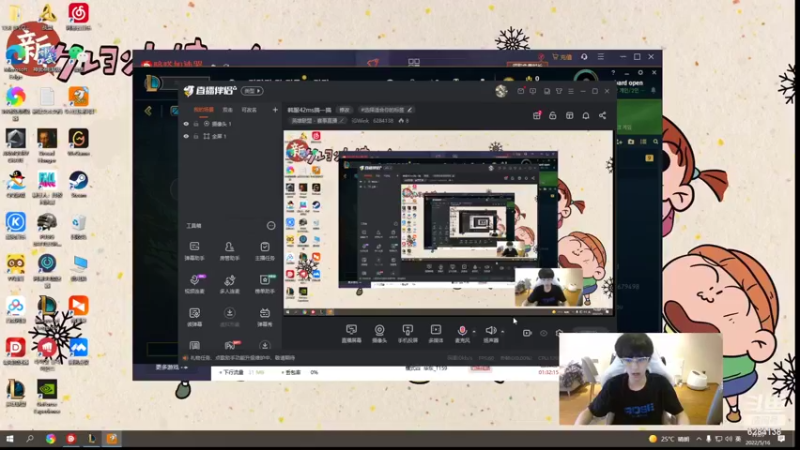
Task: Open the user avatar in Huya title bar
Action: [x=501, y=91]
